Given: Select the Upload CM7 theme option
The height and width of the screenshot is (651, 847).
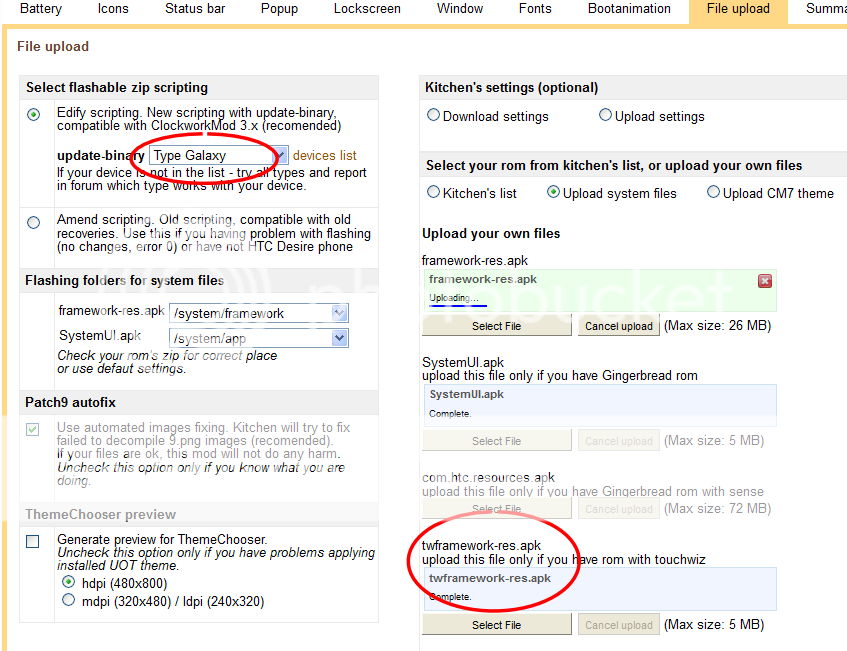Looking at the screenshot, I should pos(714,193).
